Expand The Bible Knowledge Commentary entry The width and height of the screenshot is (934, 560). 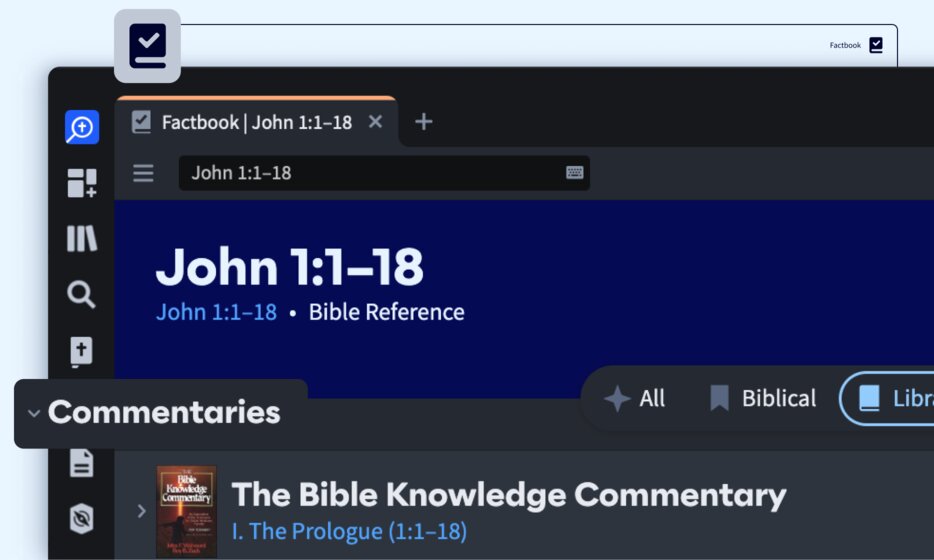click(x=141, y=511)
